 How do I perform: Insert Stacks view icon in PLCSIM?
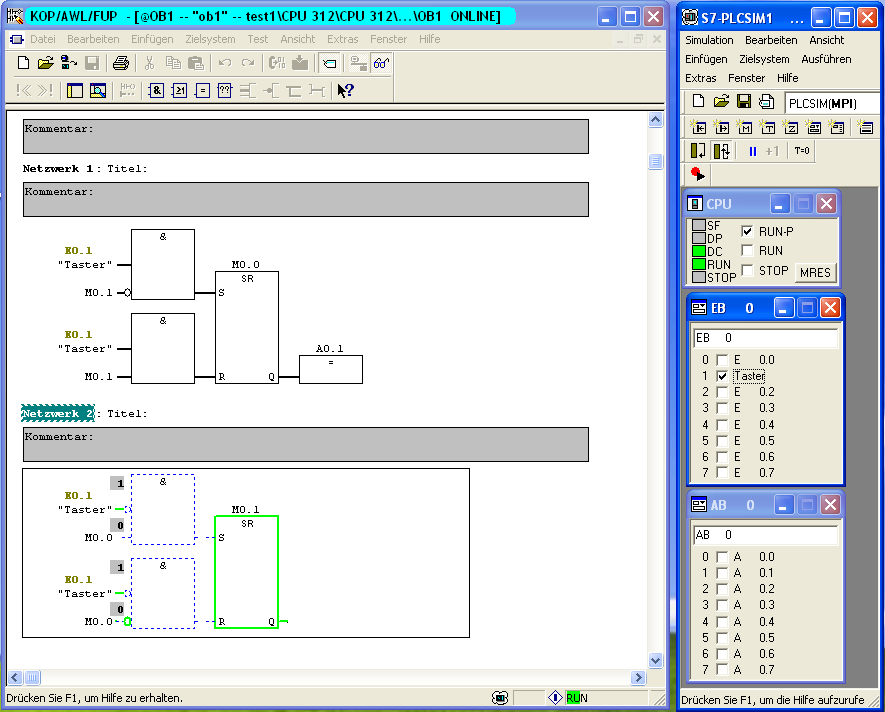(x=865, y=127)
